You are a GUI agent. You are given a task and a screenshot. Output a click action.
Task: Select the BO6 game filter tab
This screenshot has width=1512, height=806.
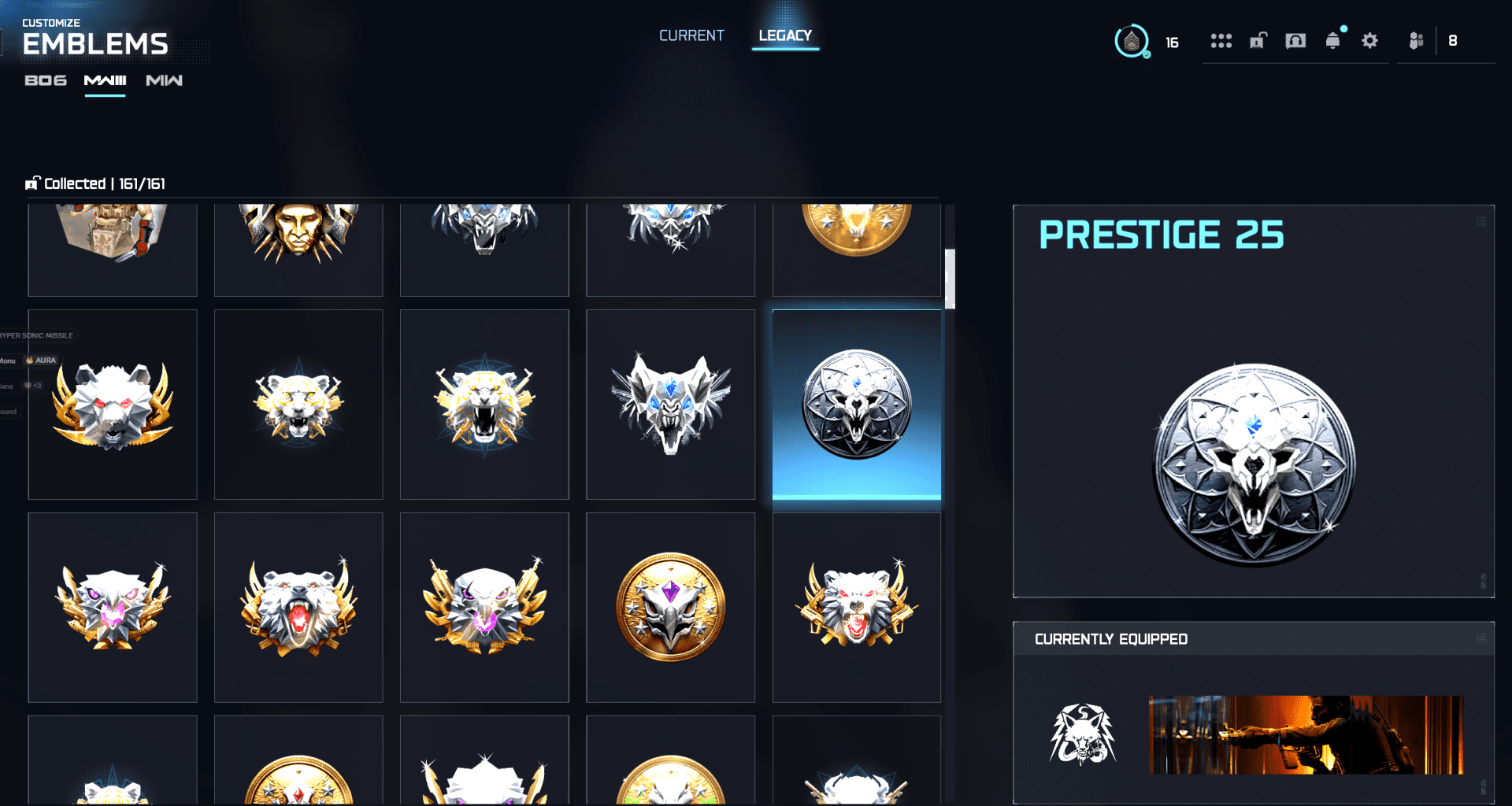46,80
